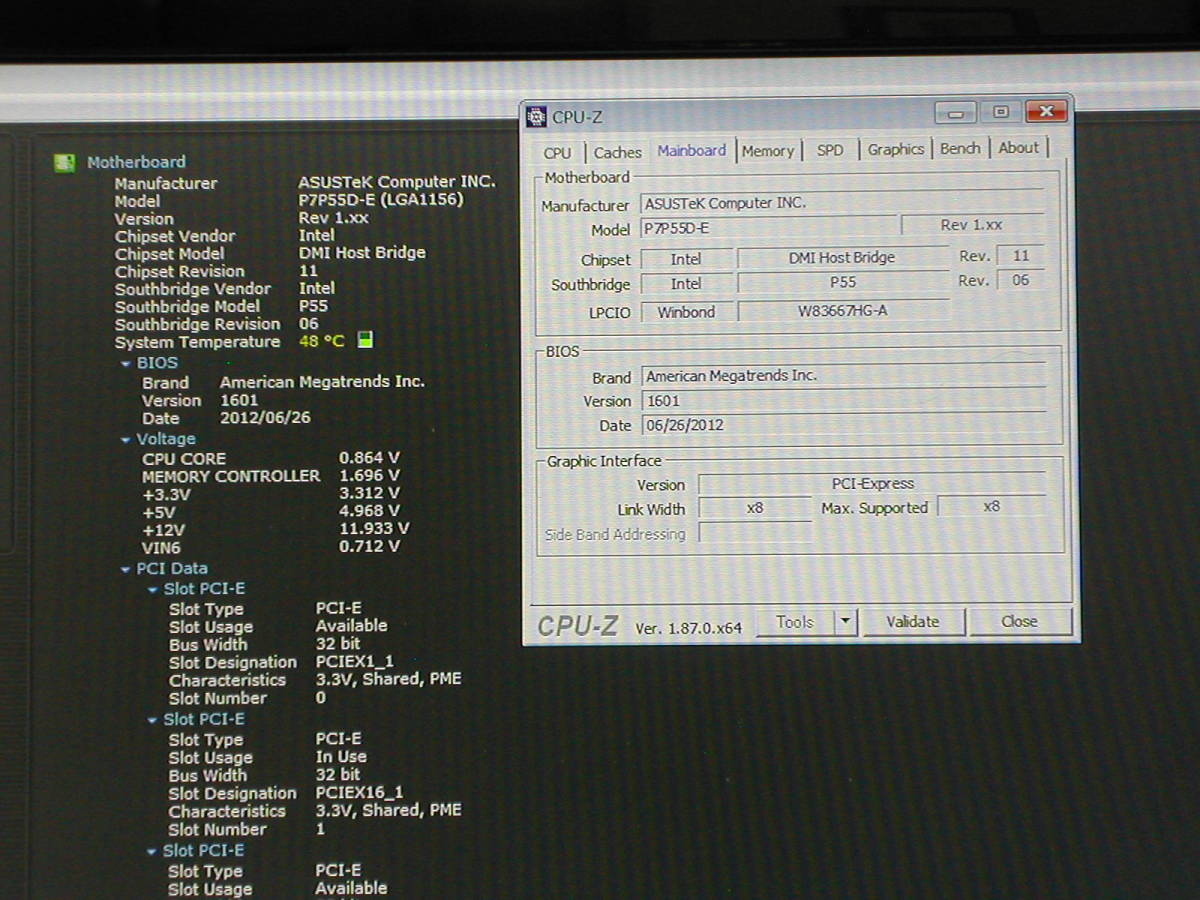Collapse the Voltage tree section
The image size is (1200, 900).
[126, 440]
